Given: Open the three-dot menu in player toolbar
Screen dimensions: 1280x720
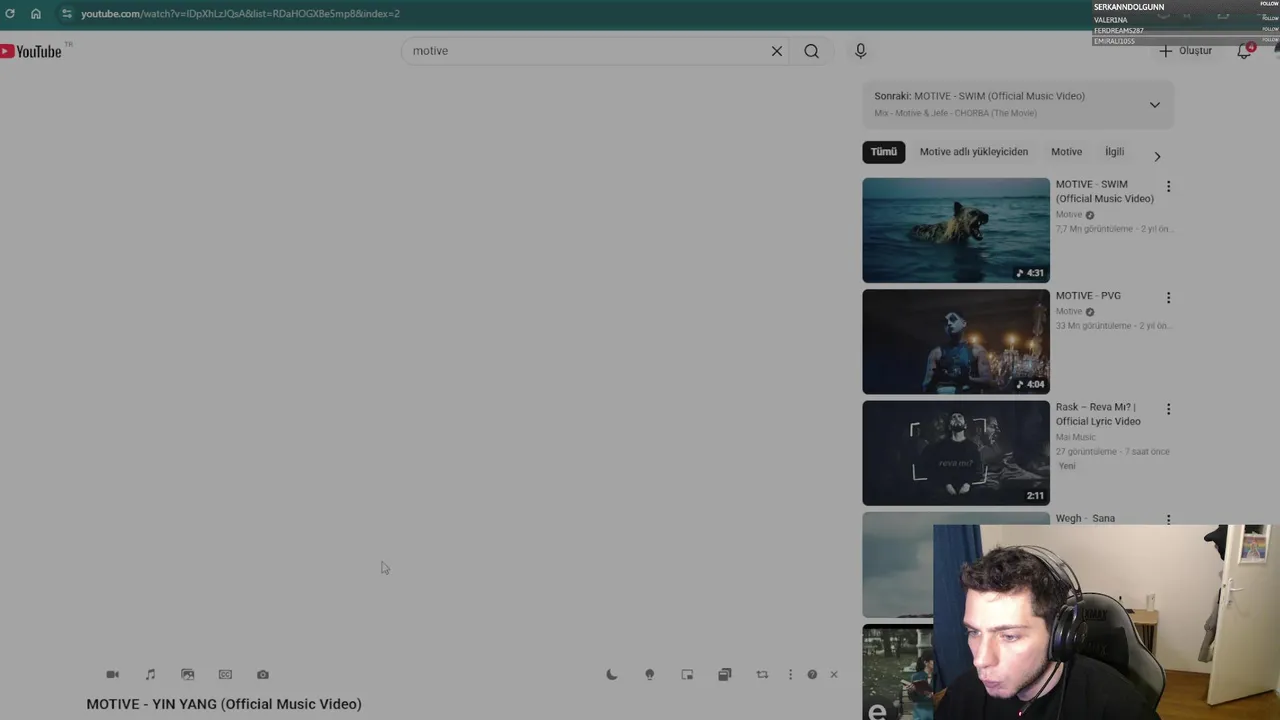Looking at the screenshot, I should tap(790, 675).
